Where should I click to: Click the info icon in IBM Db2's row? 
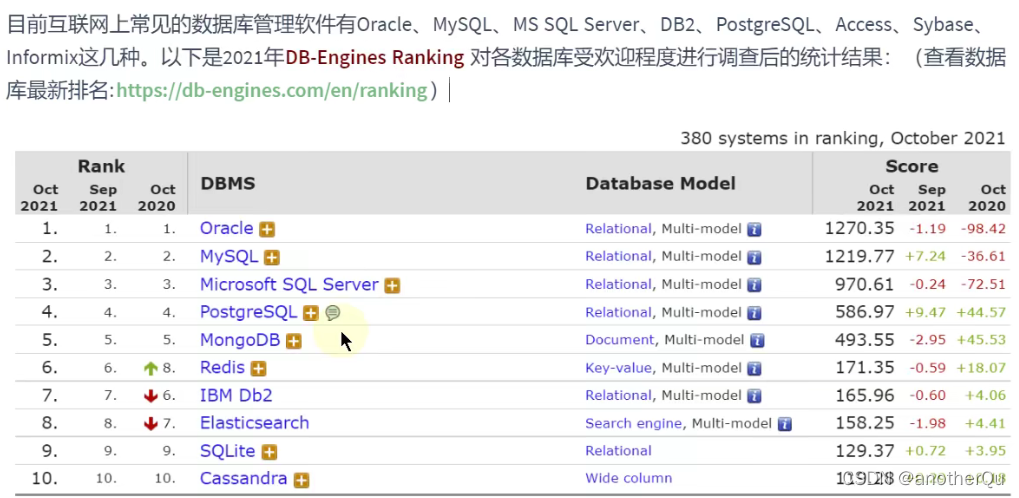click(x=754, y=397)
